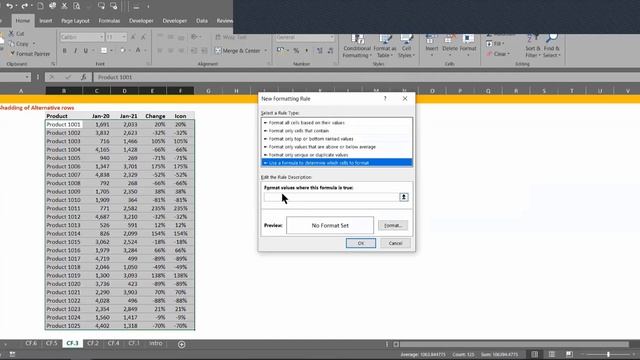Click the Format Painter tool

[x=30, y=53]
